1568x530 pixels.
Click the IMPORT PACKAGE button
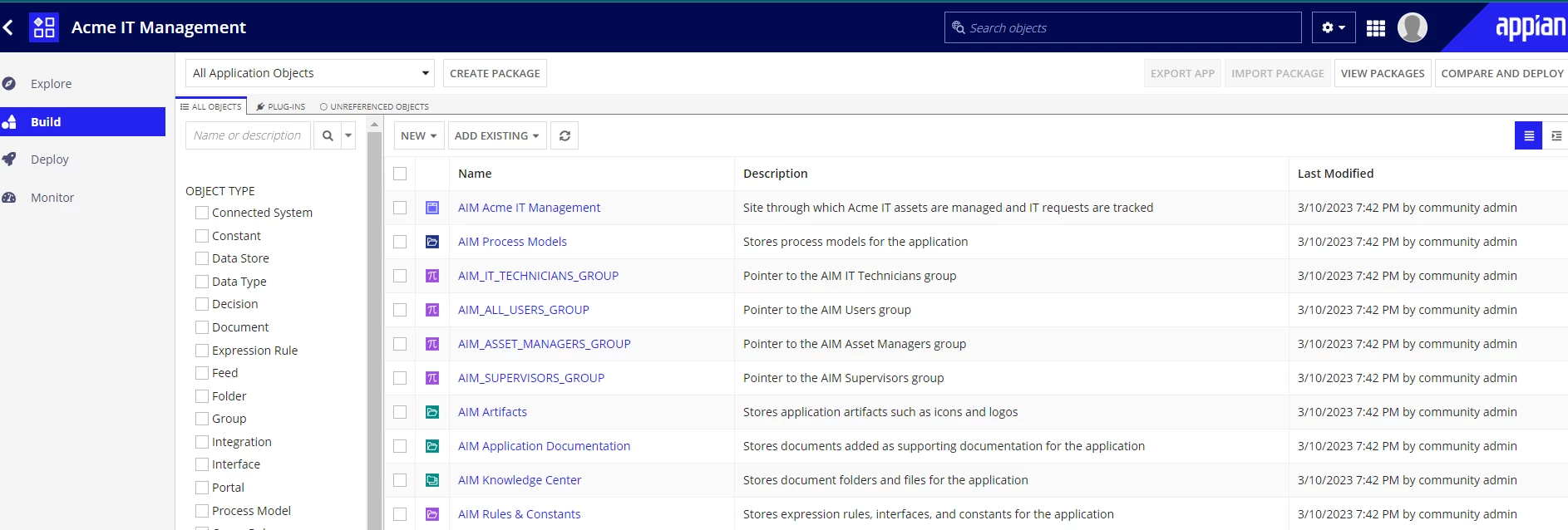pyautogui.click(x=1278, y=73)
